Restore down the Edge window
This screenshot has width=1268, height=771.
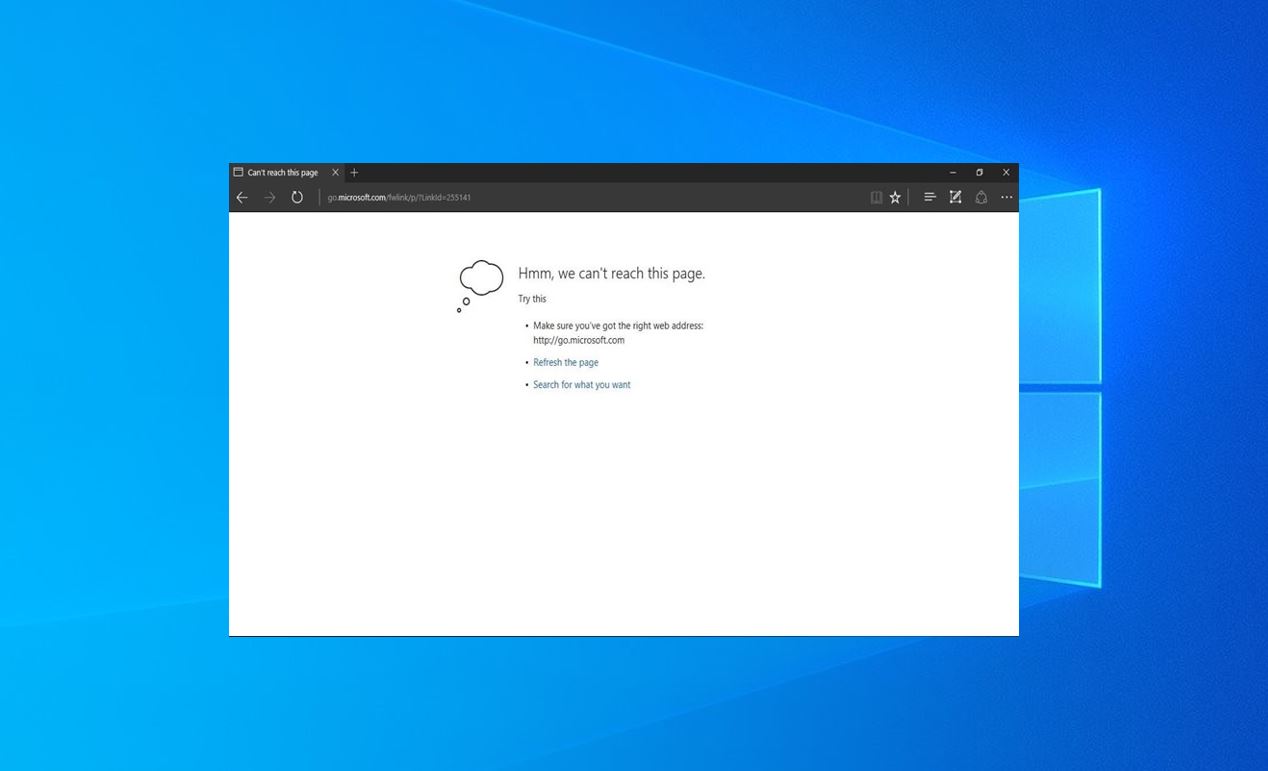(x=979, y=173)
